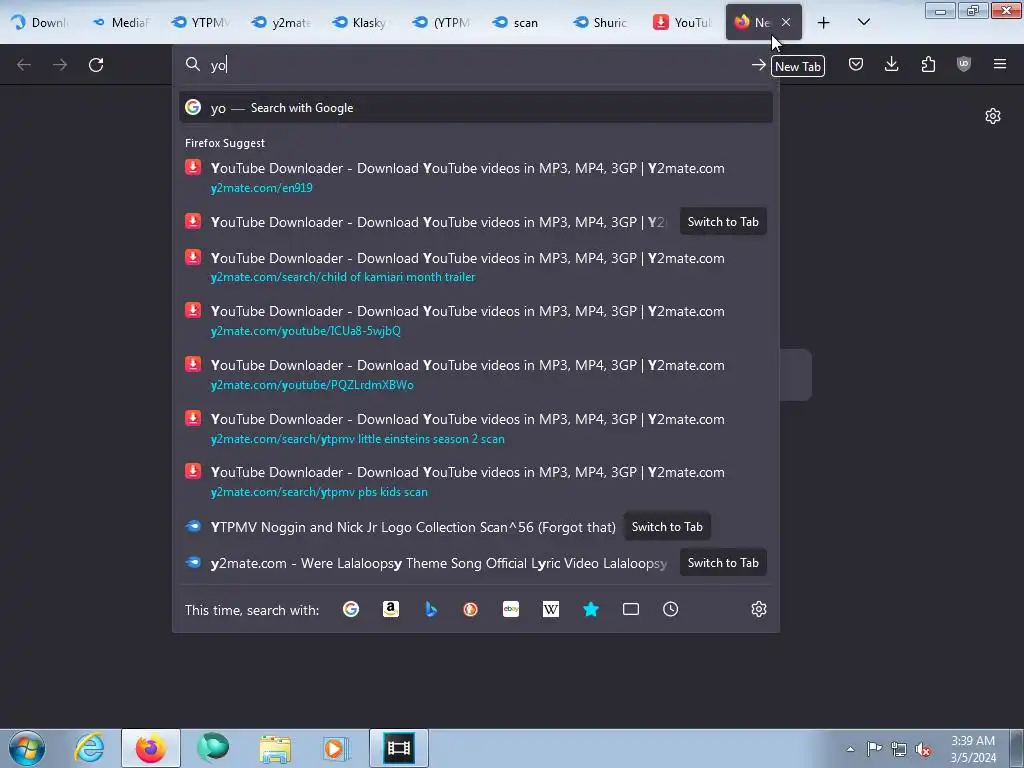Select 'yo — Search with Google' suggestion
Viewport: 1024px width, 768px height.
coord(476,108)
